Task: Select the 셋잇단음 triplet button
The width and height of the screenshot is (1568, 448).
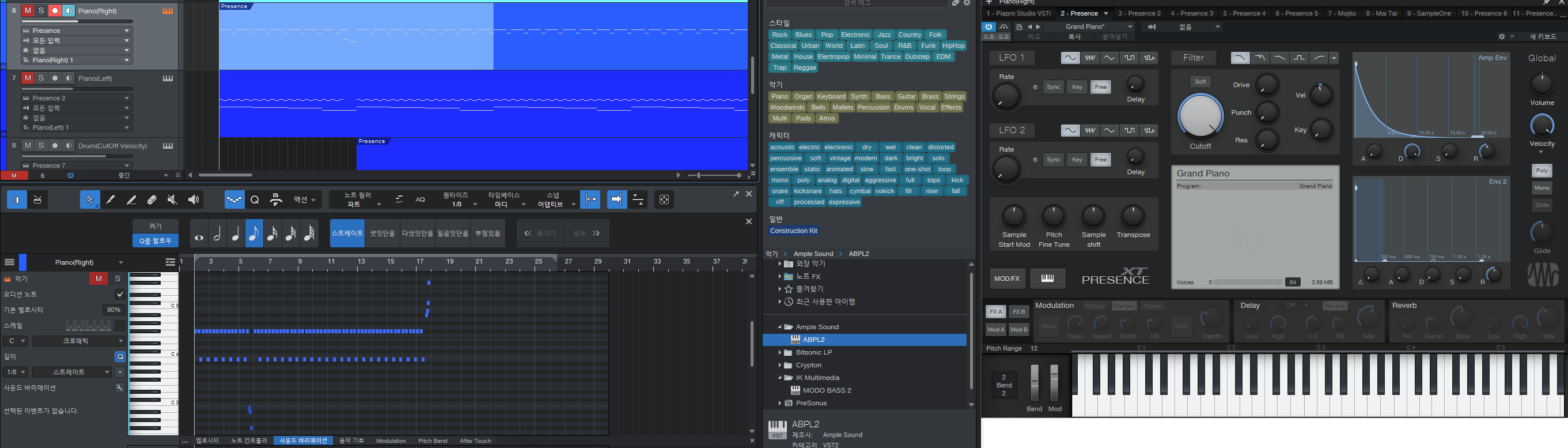Action: 382,234
